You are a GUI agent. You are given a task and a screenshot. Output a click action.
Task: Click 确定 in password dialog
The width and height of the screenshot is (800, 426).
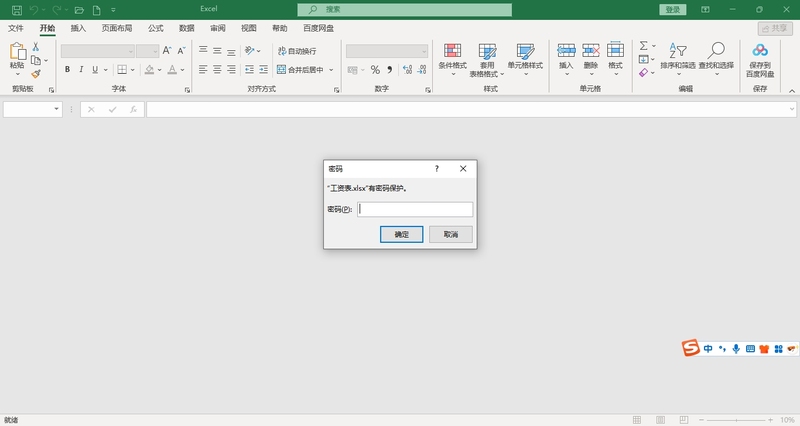[x=402, y=234]
